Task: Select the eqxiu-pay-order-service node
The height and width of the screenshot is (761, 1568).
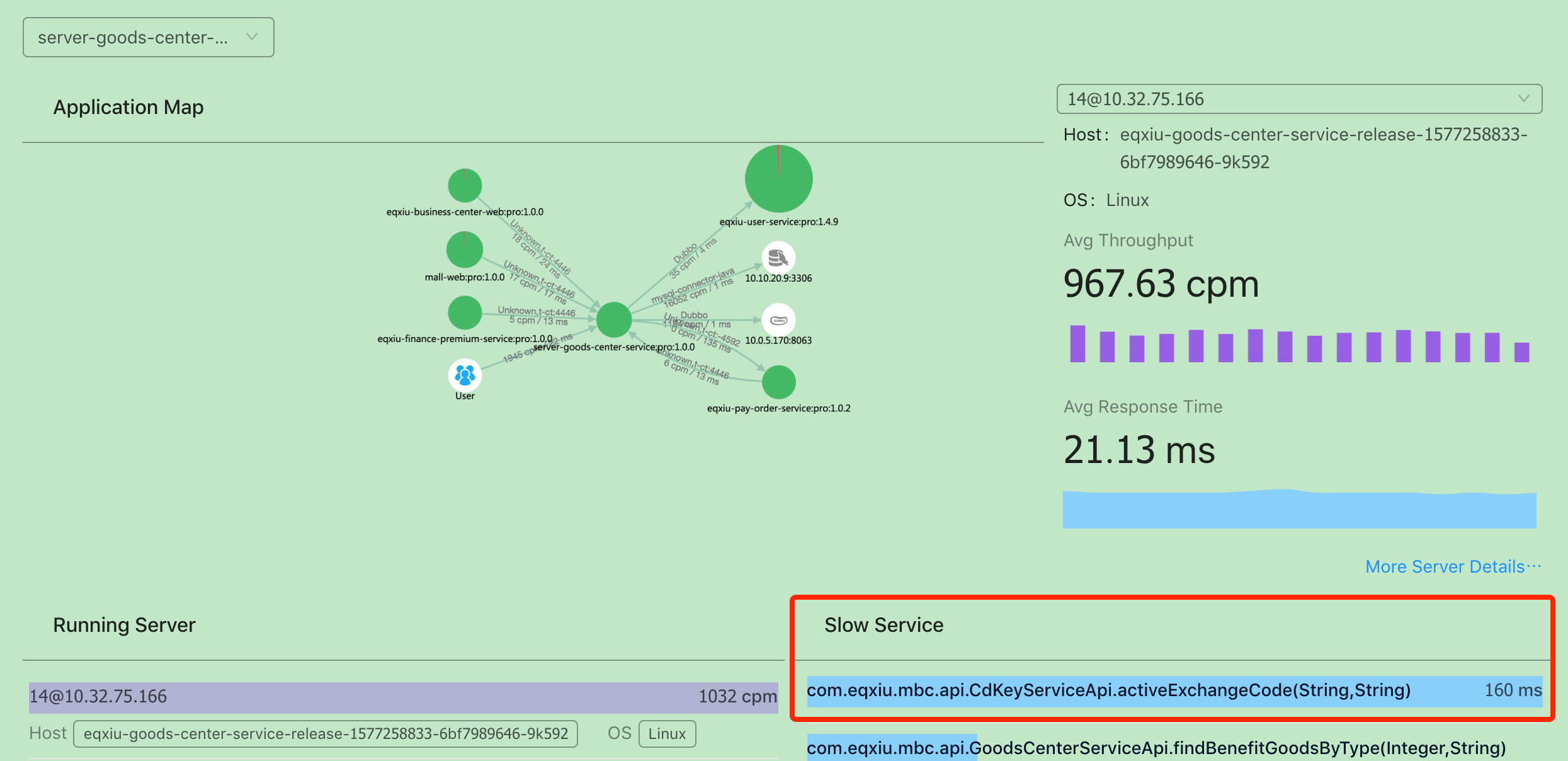Action: (x=778, y=382)
